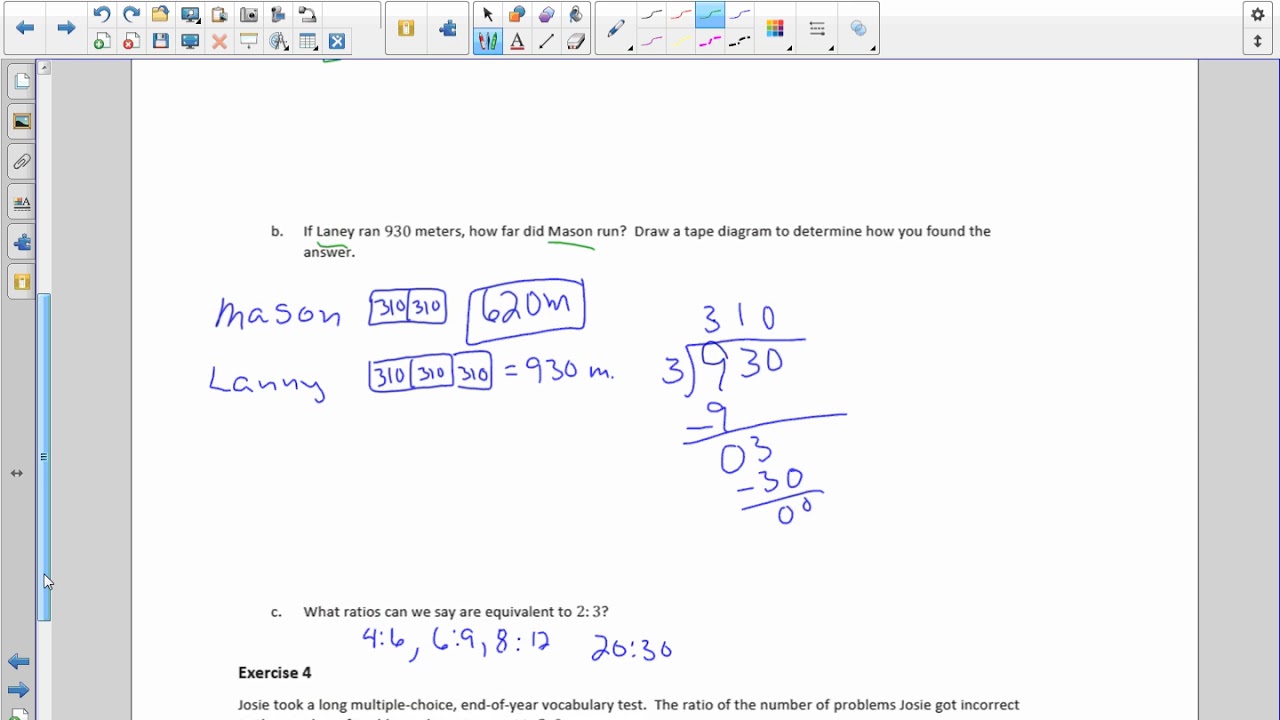
Task: Open the Properties side tab
Action: click(x=21, y=201)
